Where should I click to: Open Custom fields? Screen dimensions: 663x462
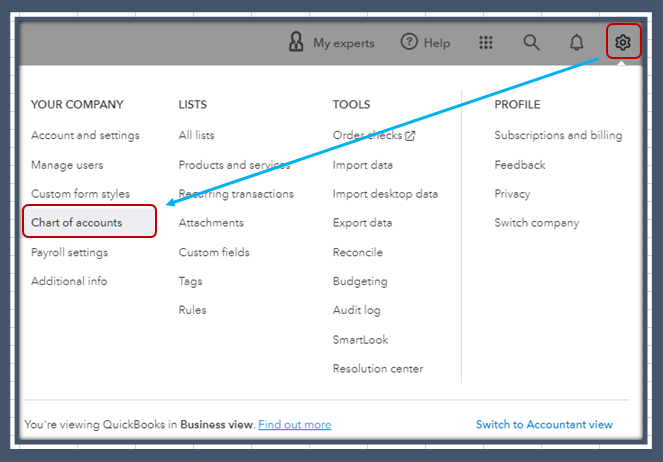[x=214, y=252]
